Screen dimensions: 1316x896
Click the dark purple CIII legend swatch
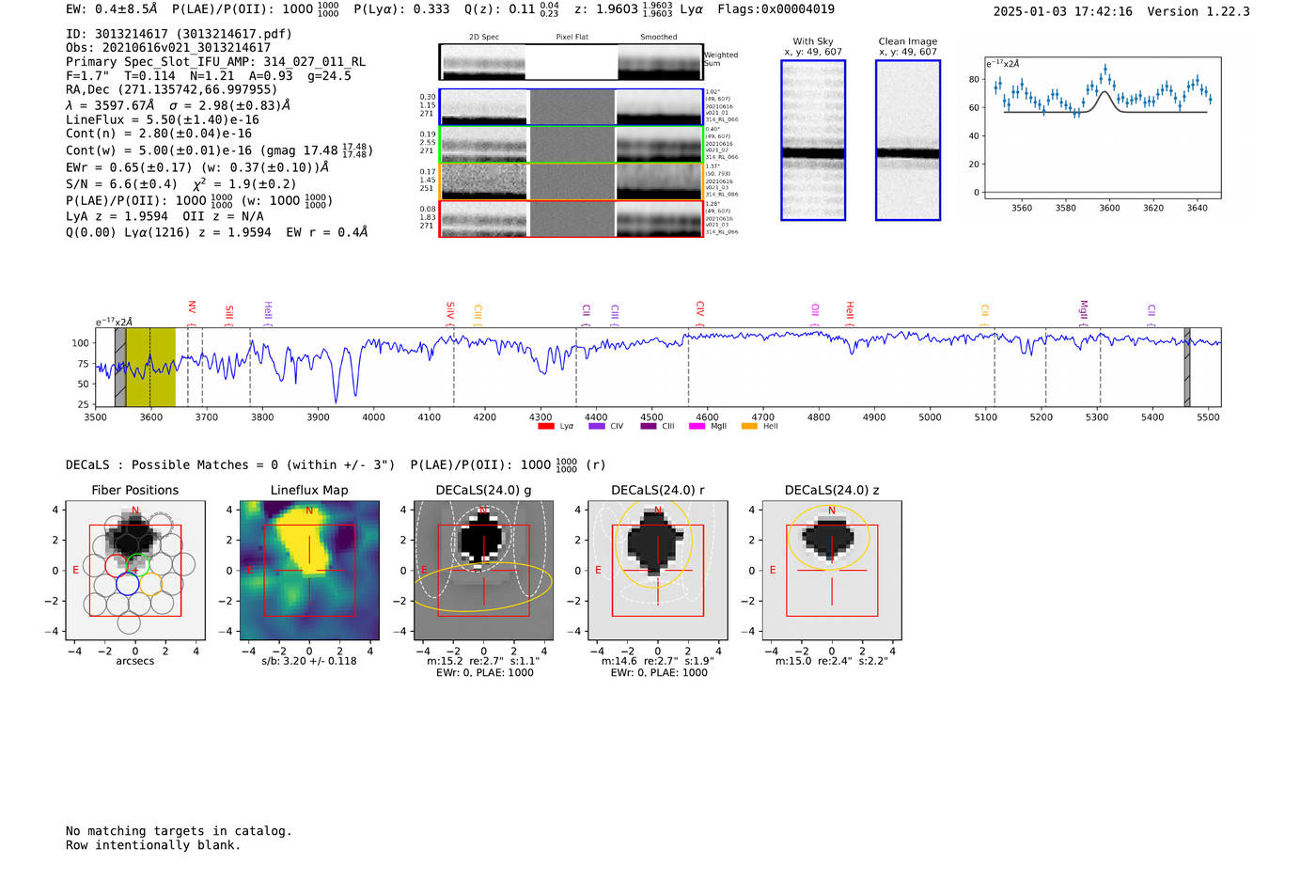649,427
